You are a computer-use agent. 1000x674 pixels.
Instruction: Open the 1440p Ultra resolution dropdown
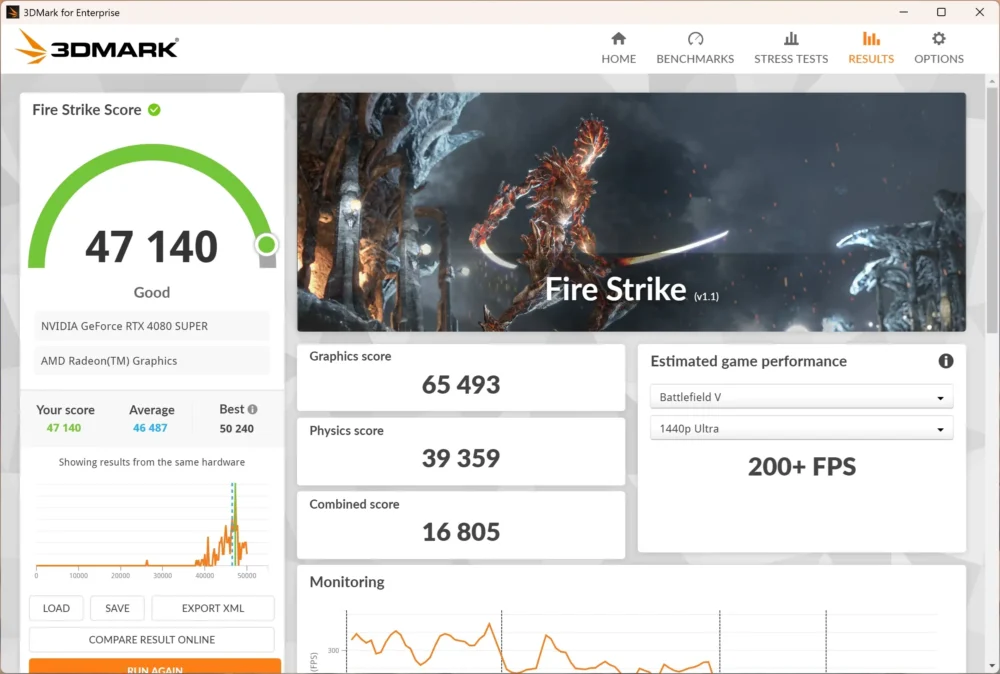tap(801, 429)
